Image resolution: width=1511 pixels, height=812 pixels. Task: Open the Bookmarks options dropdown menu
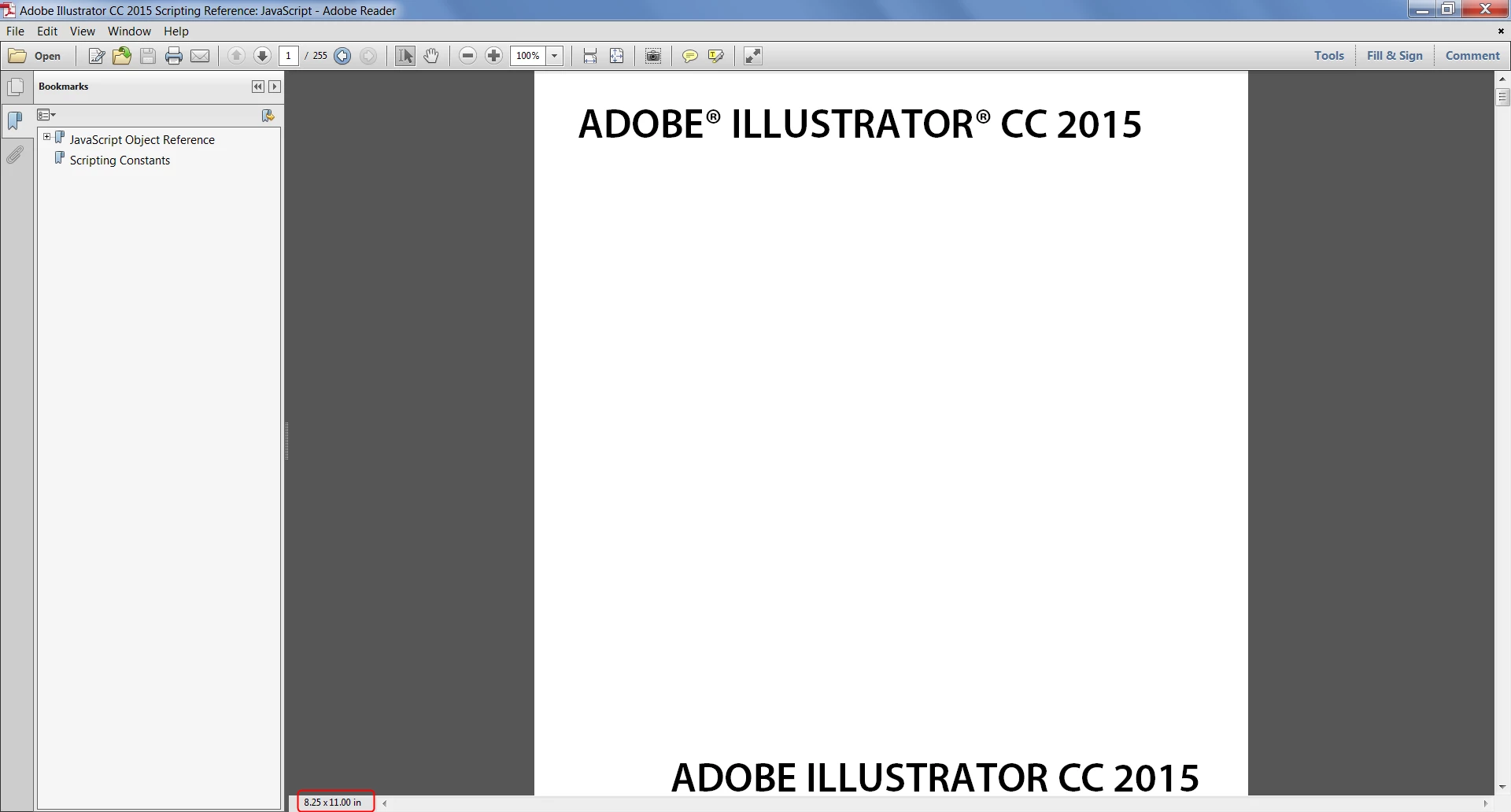click(46, 116)
